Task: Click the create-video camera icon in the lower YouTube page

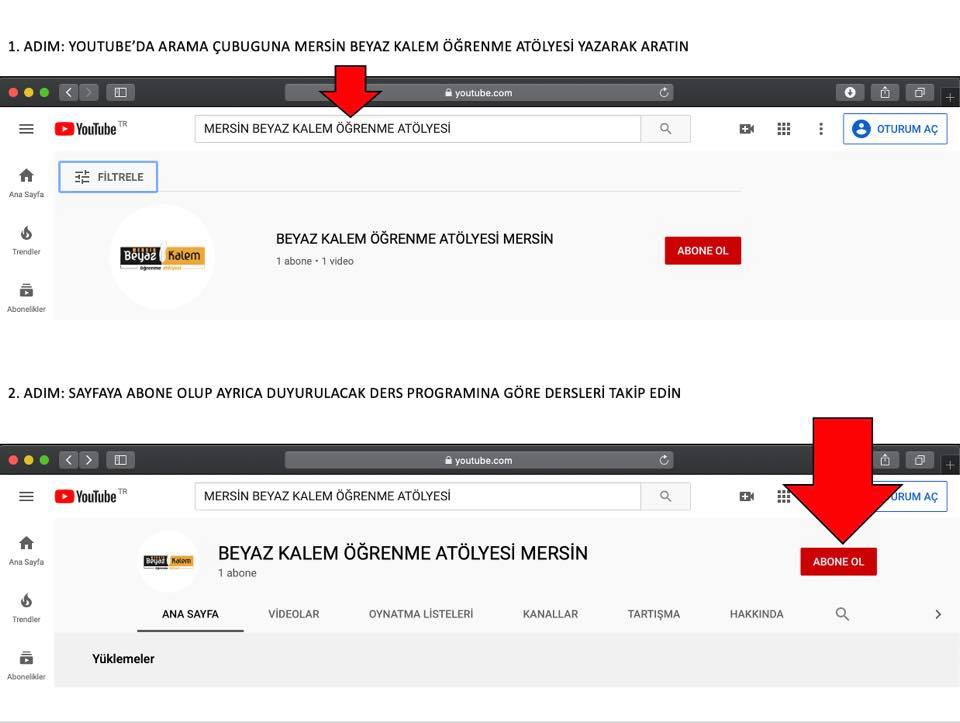Action: coord(746,496)
